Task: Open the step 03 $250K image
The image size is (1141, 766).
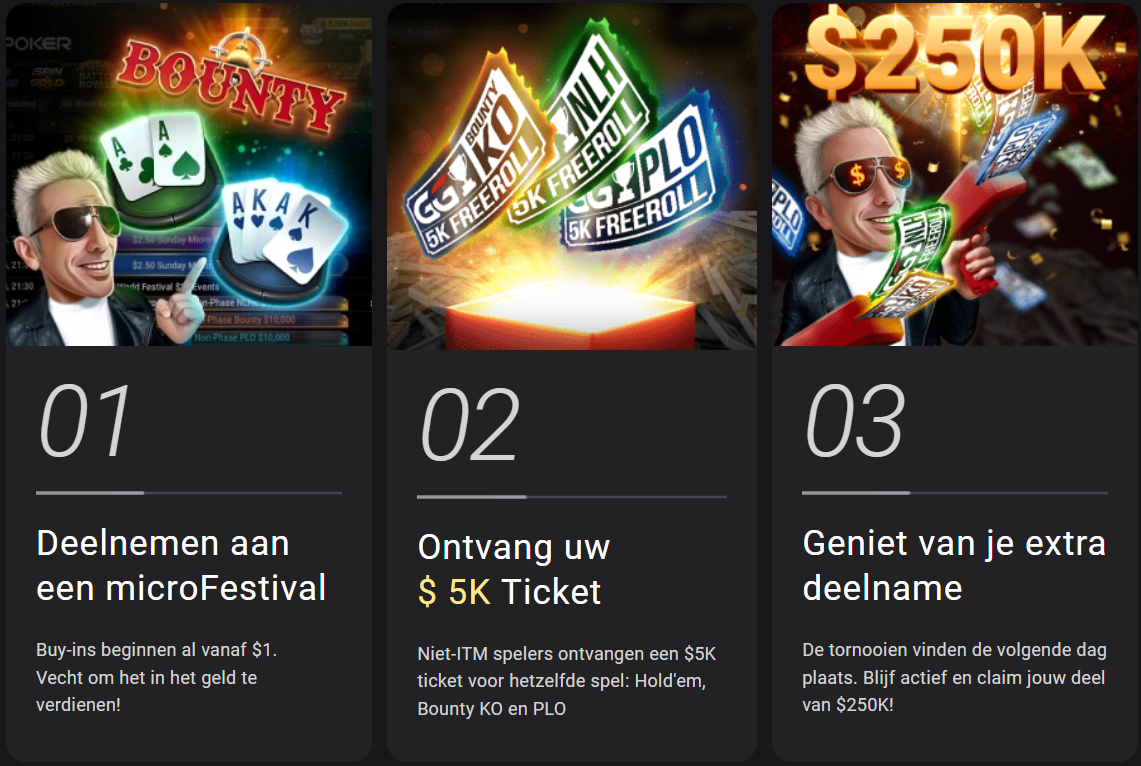Action: click(955, 175)
